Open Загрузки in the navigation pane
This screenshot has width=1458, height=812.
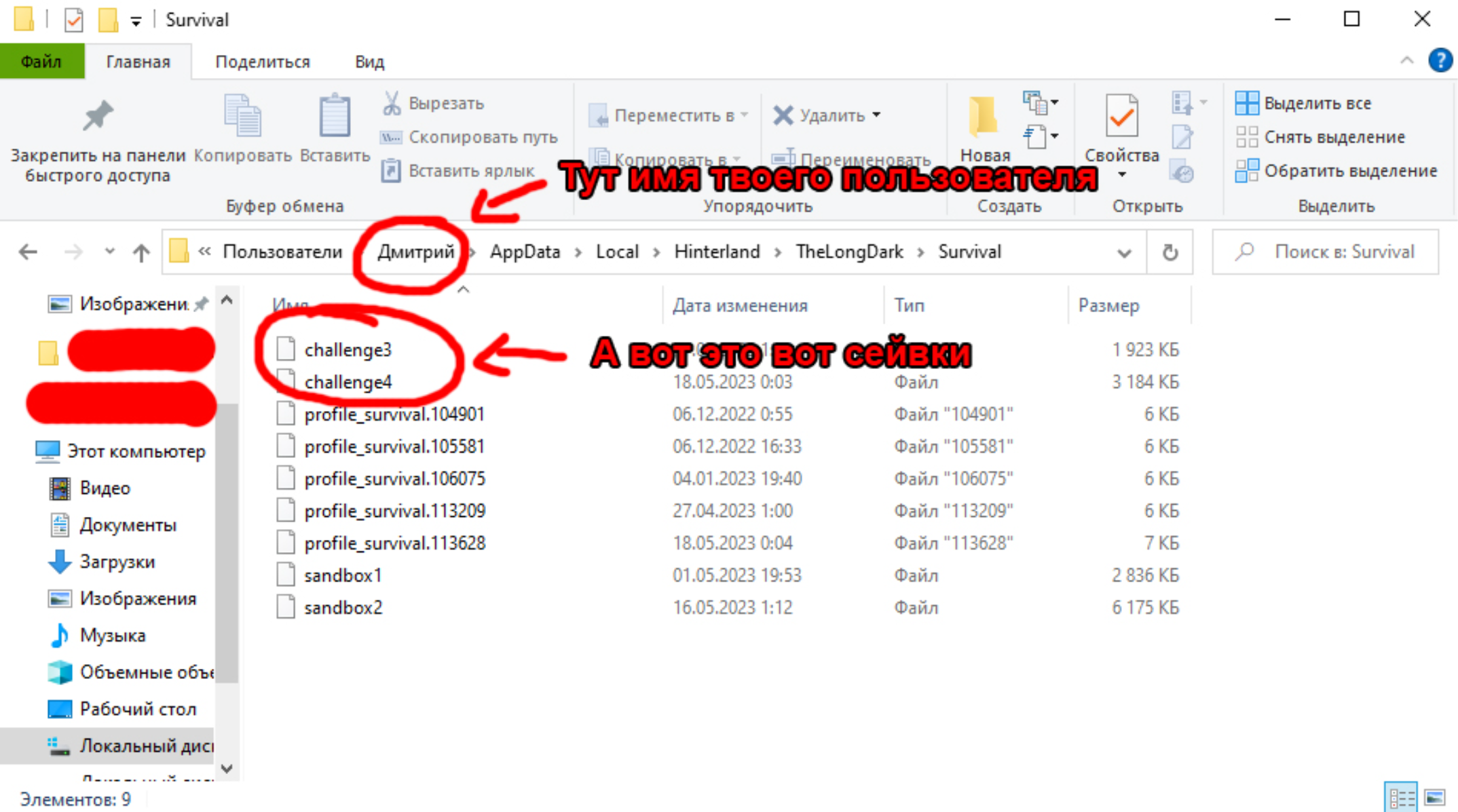[102, 562]
